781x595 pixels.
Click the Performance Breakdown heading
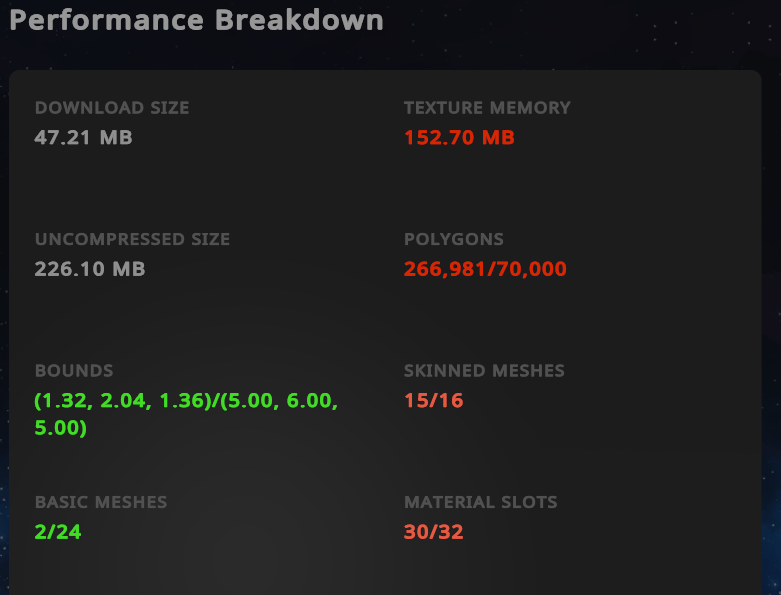(196, 20)
